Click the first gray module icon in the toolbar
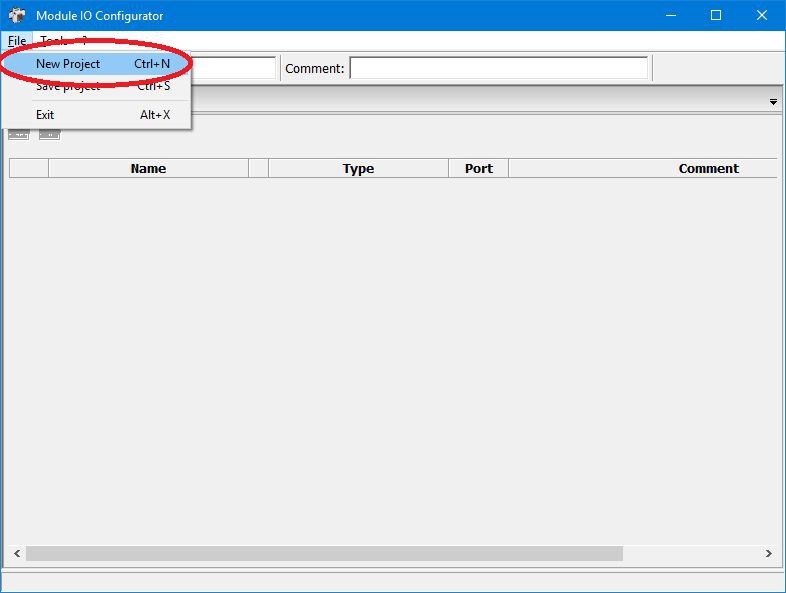Screen dimensions: 786x593 point(19,134)
